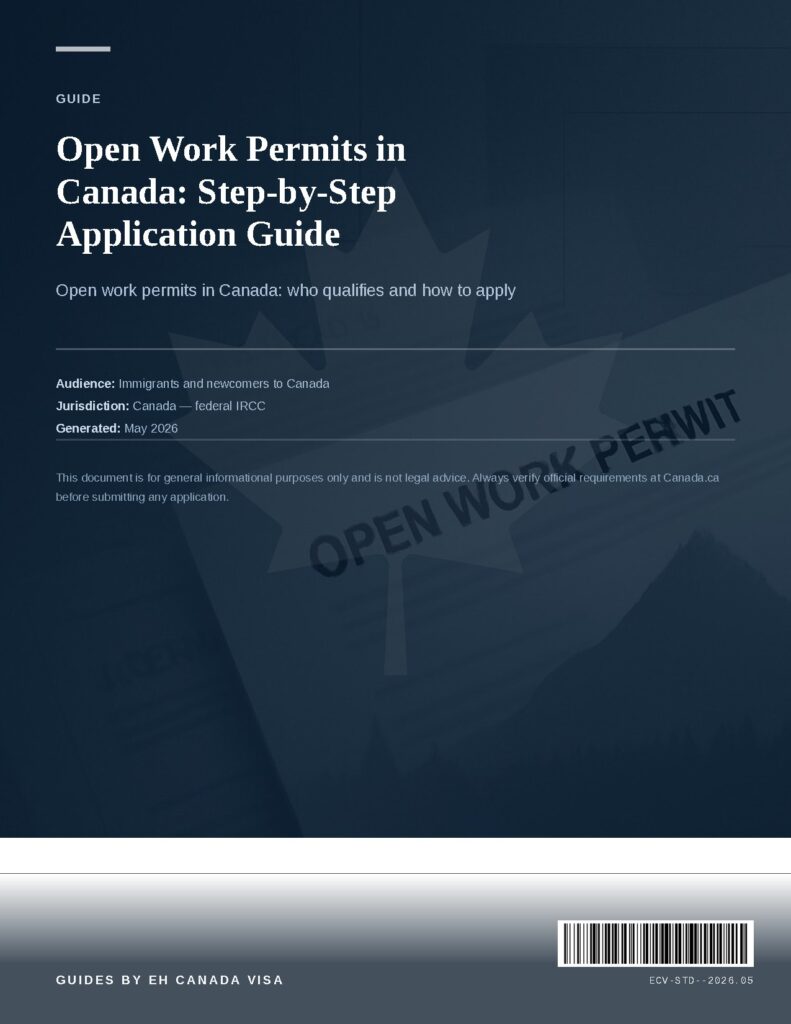Click the barcode in the footer
Viewport: 791px width, 1024px height.
(655, 943)
